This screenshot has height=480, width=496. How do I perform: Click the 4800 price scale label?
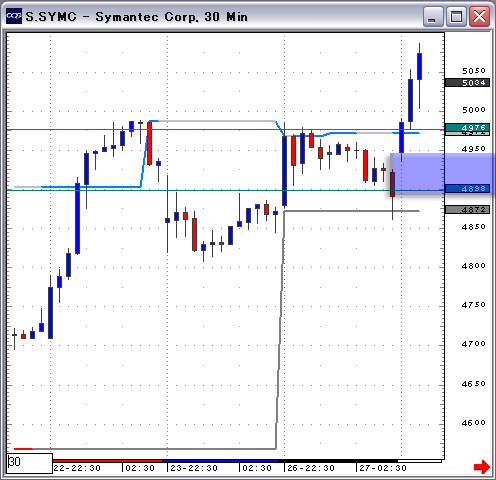pyautogui.click(x=474, y=266)
